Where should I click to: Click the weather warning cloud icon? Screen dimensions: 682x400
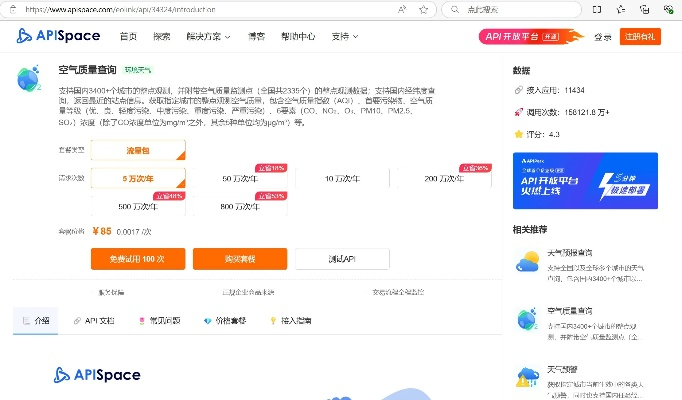527,376
